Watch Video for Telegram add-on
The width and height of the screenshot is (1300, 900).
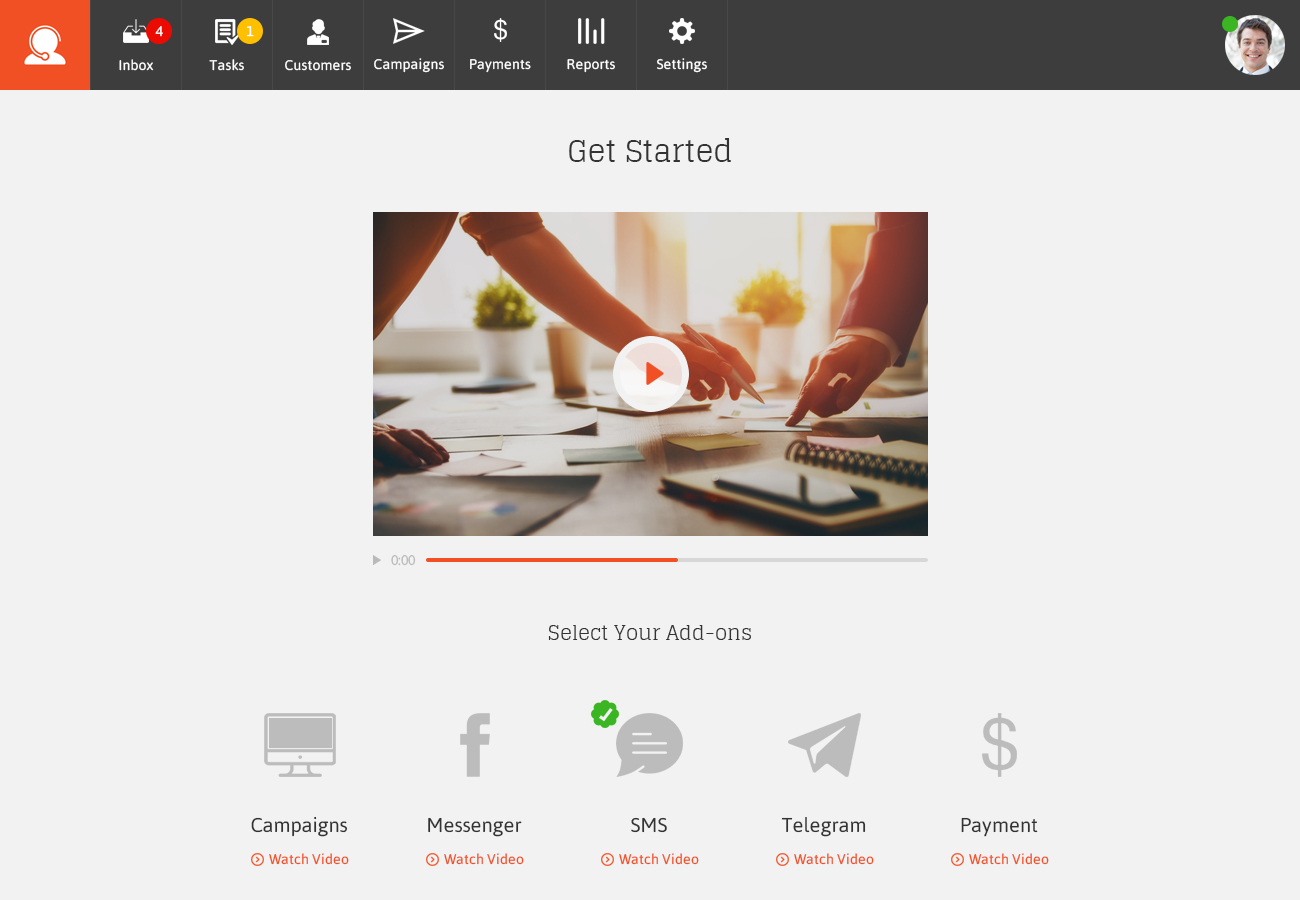tap(825, 859)
